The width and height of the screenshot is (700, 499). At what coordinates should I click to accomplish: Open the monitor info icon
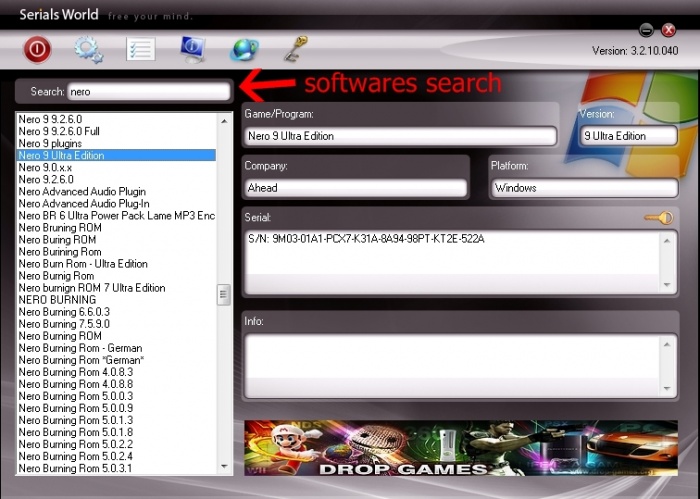coord(193,49)
